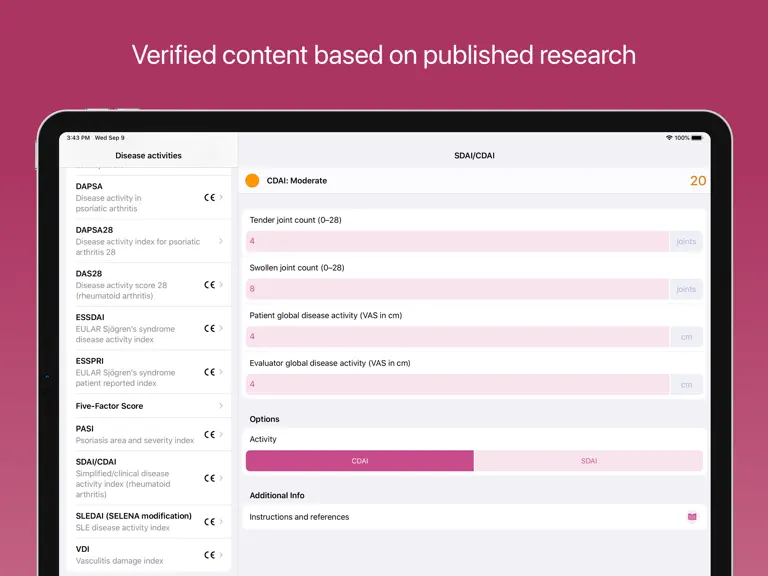Click the Tender joint count input field
Screen dimensions: 768x576
[x=457, y=241]
